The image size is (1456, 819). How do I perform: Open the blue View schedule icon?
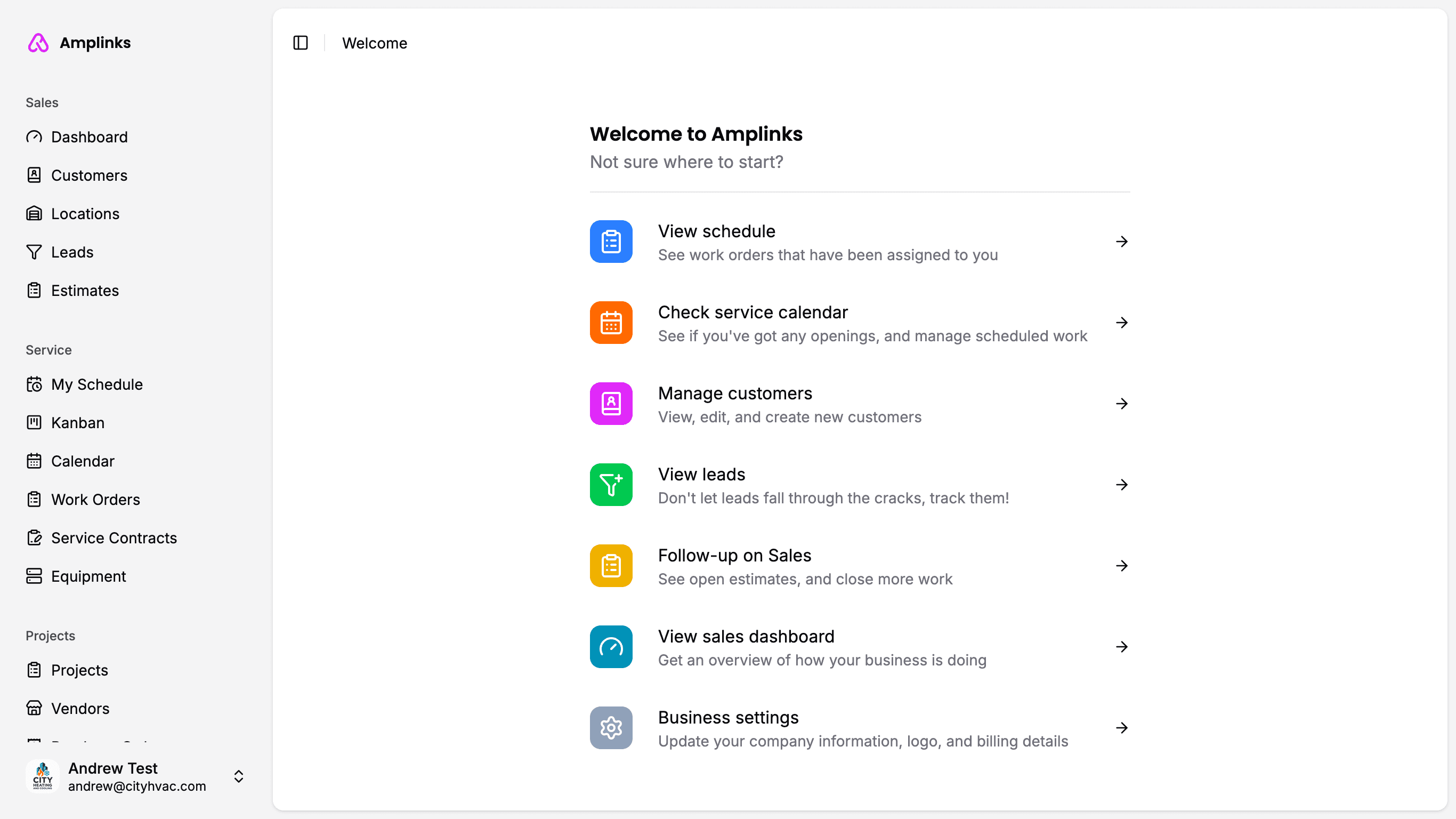tap(611, 242)
